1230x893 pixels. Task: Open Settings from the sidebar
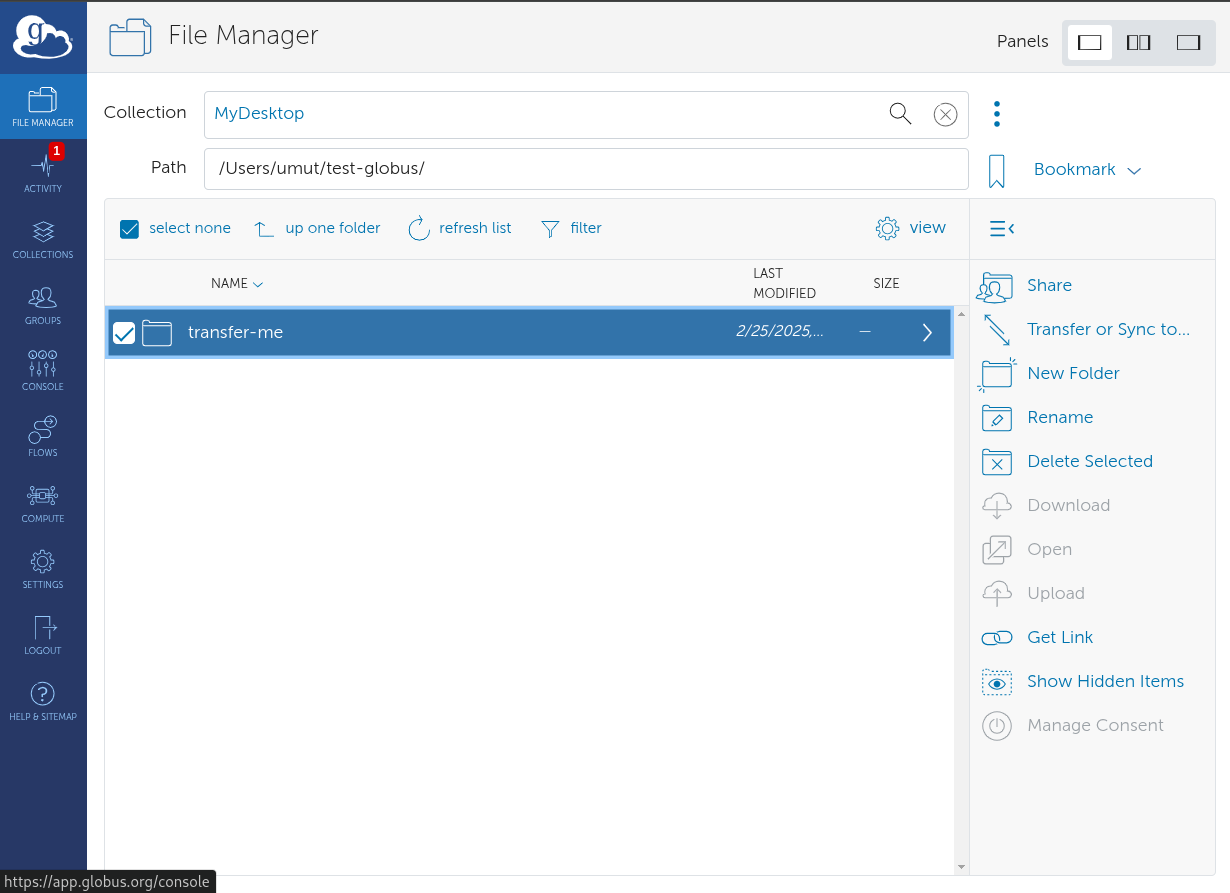click(43, 570)
